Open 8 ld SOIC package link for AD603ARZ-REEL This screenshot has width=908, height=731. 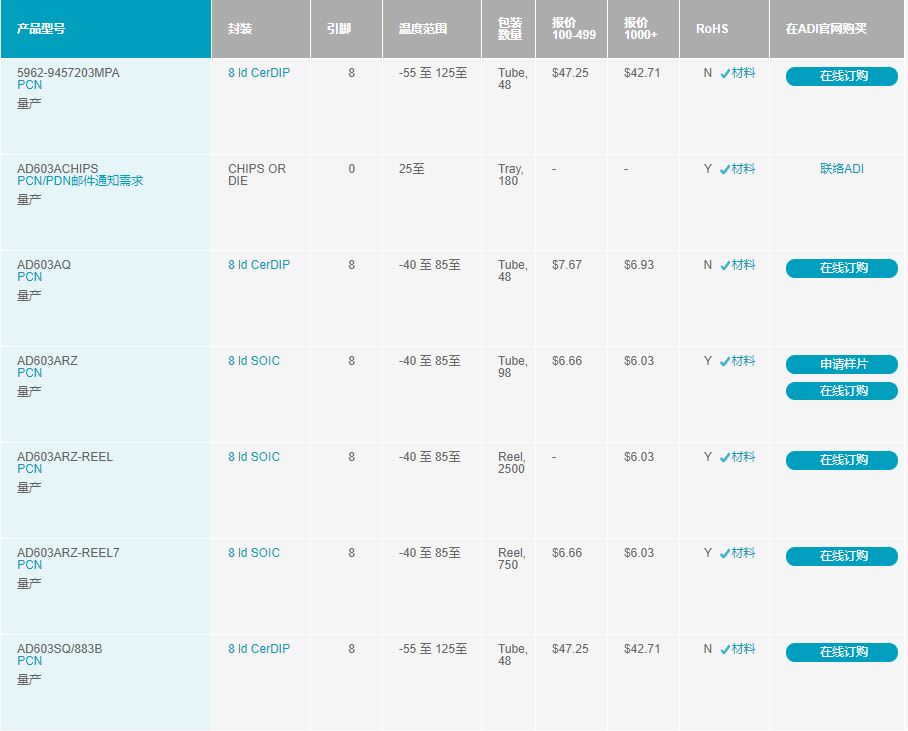pos(254,457)
